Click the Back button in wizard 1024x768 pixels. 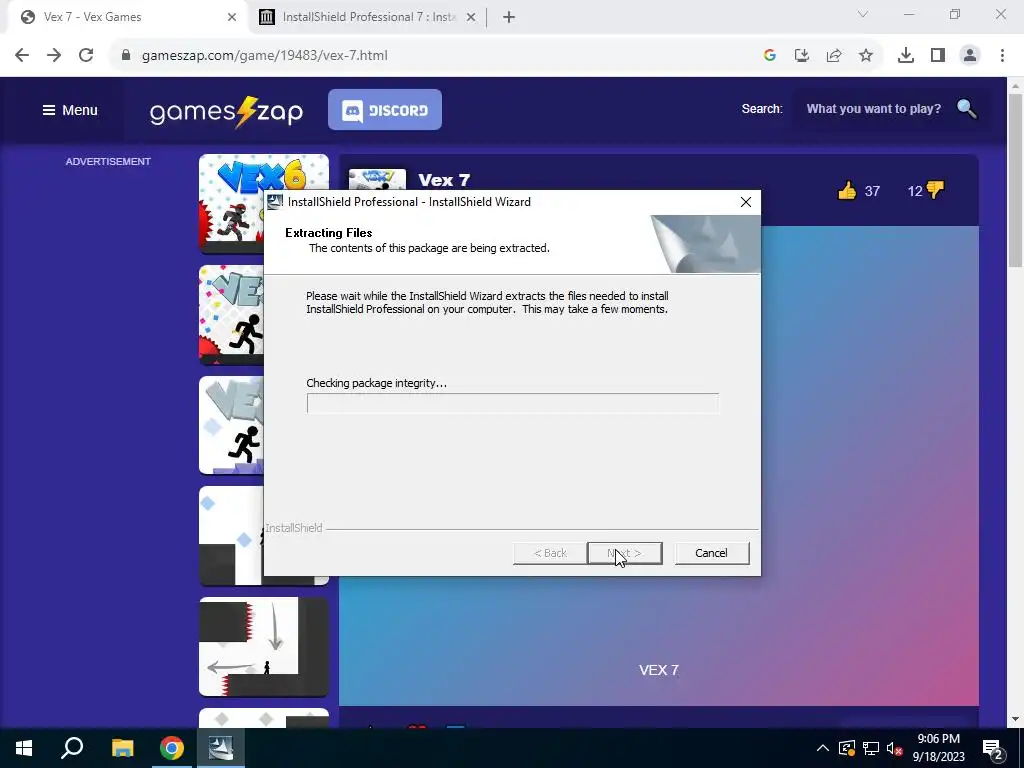point(550,553)
